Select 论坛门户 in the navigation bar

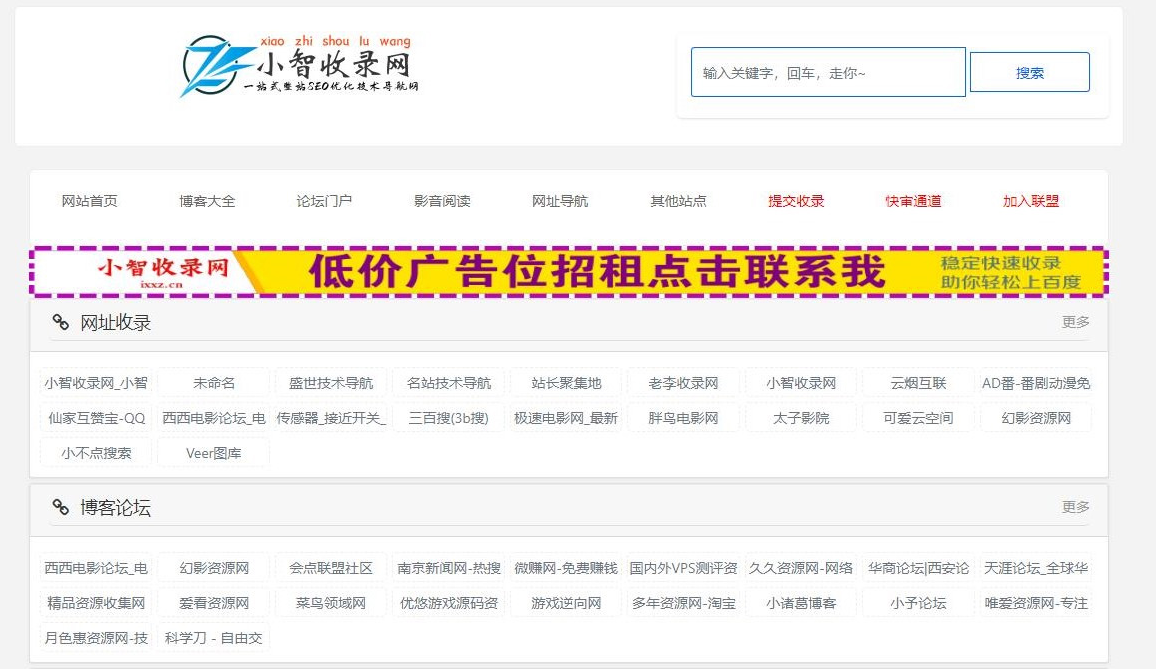324,201
